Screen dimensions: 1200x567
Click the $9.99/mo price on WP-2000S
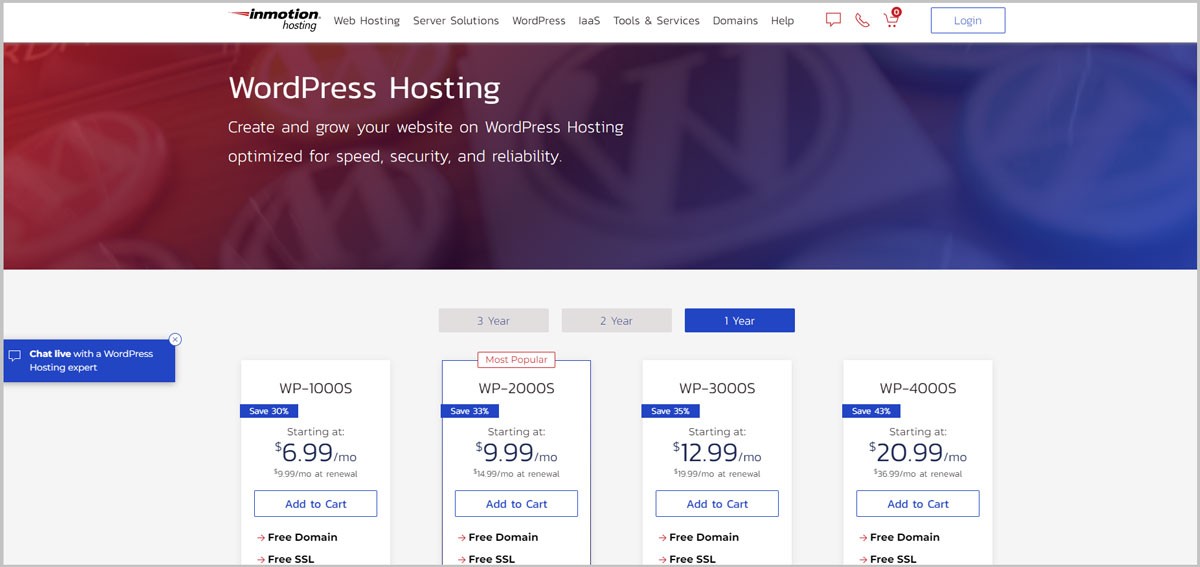click(x=516, y=453)
